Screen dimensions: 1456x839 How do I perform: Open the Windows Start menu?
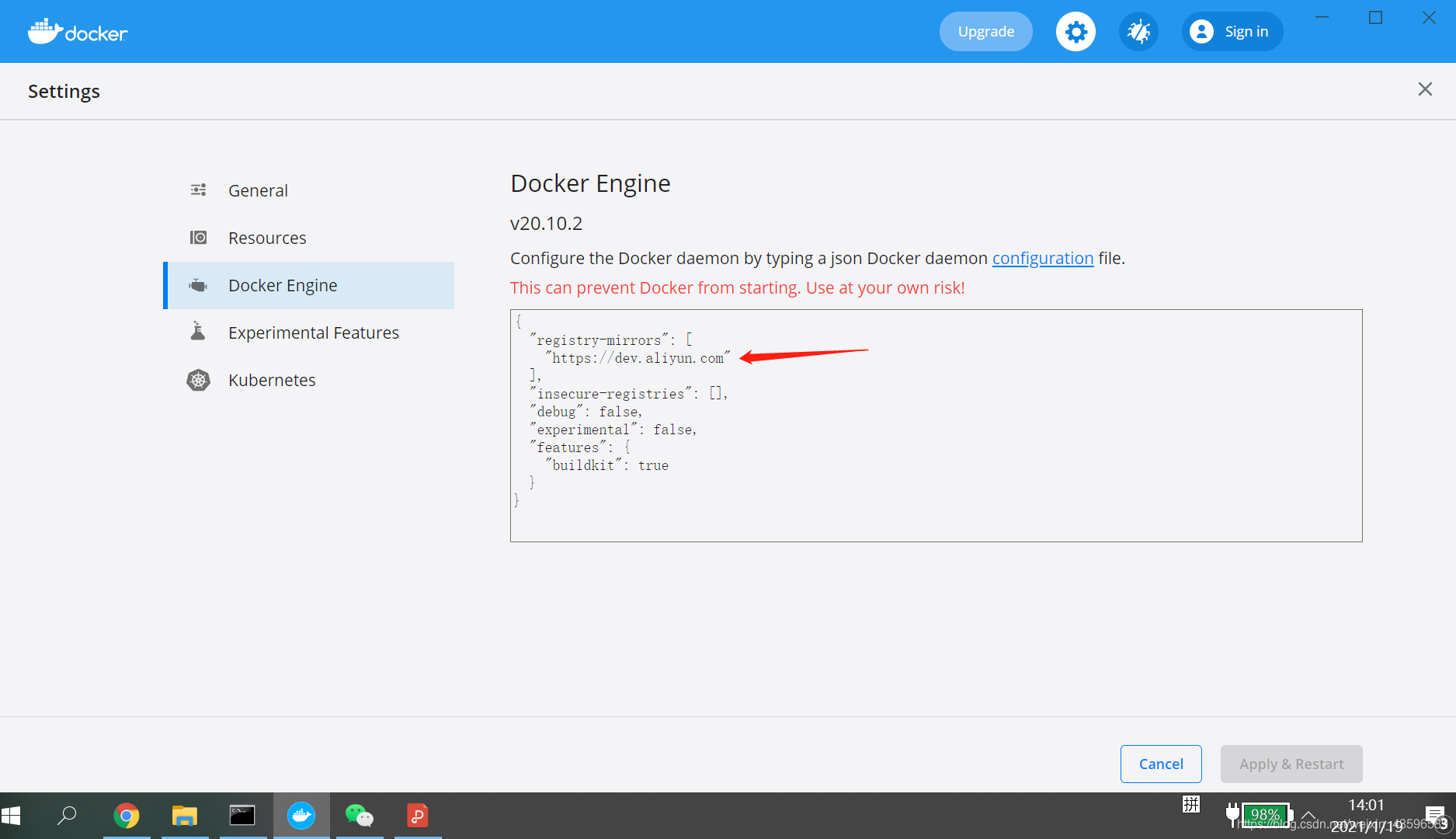pyautogui.click(x=11, y=816)
